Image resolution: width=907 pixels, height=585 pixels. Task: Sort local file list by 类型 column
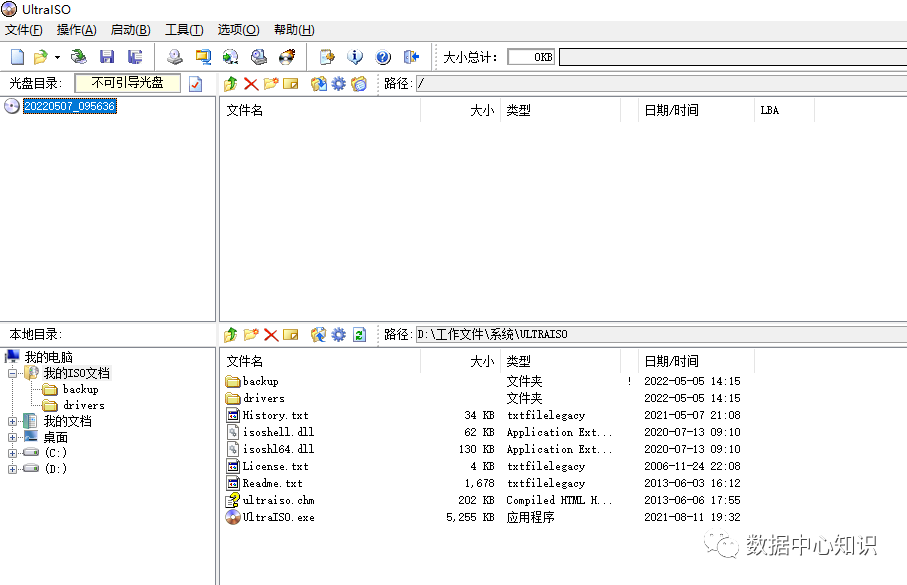tap(560, 362)
